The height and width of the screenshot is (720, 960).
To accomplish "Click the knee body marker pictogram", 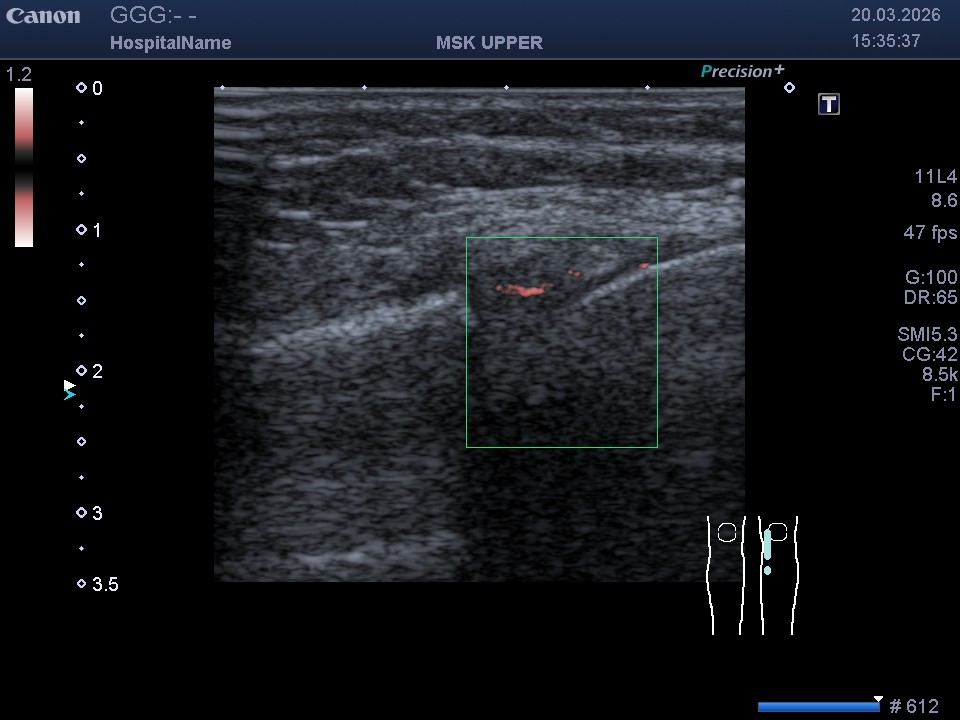I will (x=752, y=575).
